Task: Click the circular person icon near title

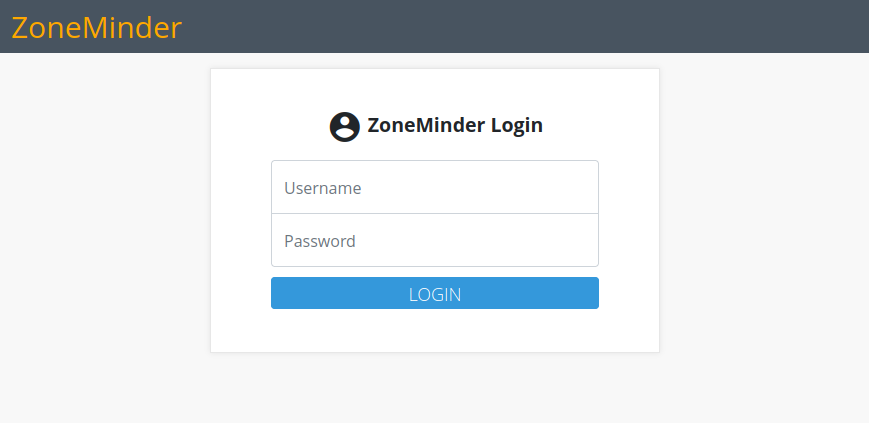Action: click(x=345, y=127)
